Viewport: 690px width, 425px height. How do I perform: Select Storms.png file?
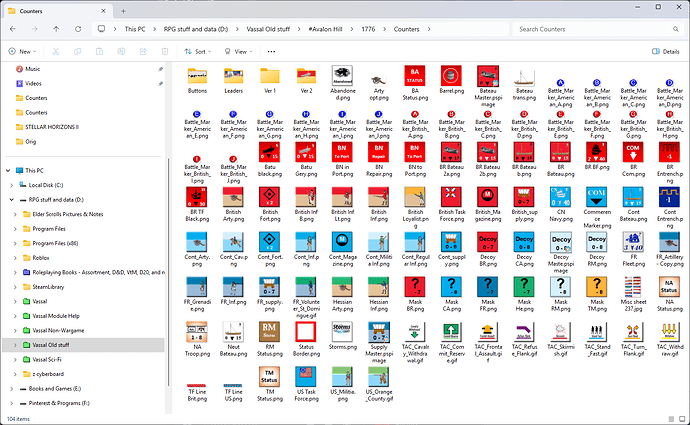342,336
